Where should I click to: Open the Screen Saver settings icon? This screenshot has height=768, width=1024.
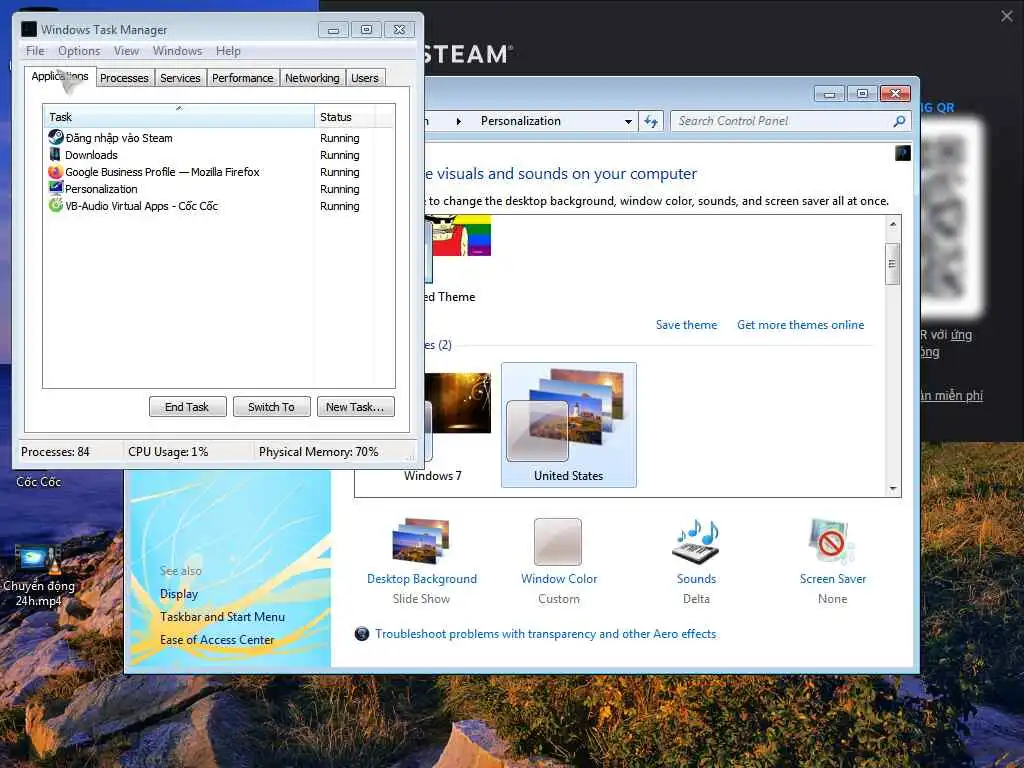[x=831, y=541]
